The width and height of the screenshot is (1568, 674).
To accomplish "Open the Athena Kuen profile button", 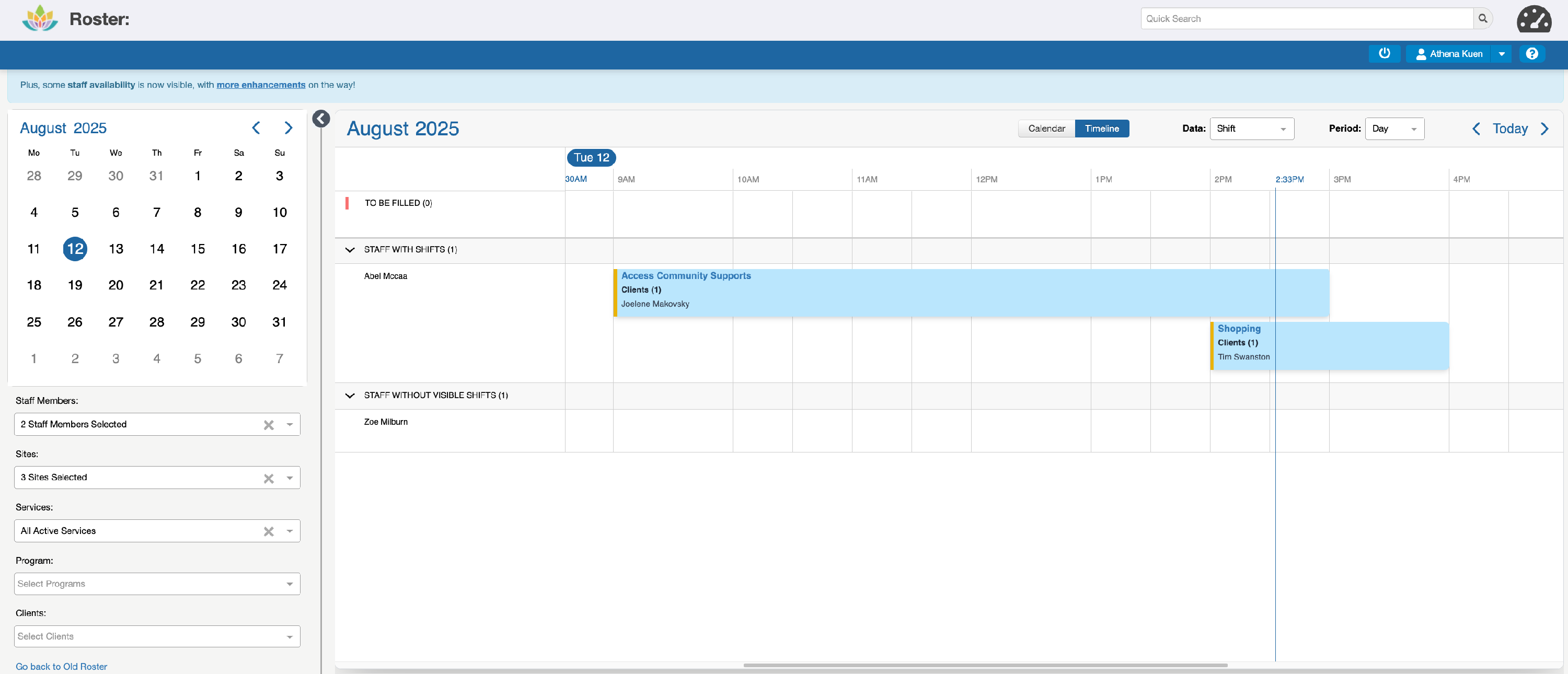I will click(x=1449, y=53).
